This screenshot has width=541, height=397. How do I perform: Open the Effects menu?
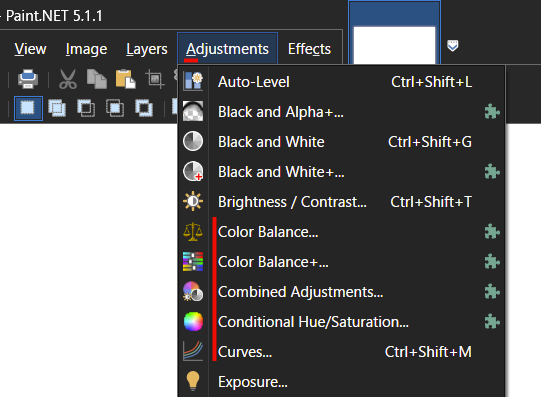coord(309,49)
